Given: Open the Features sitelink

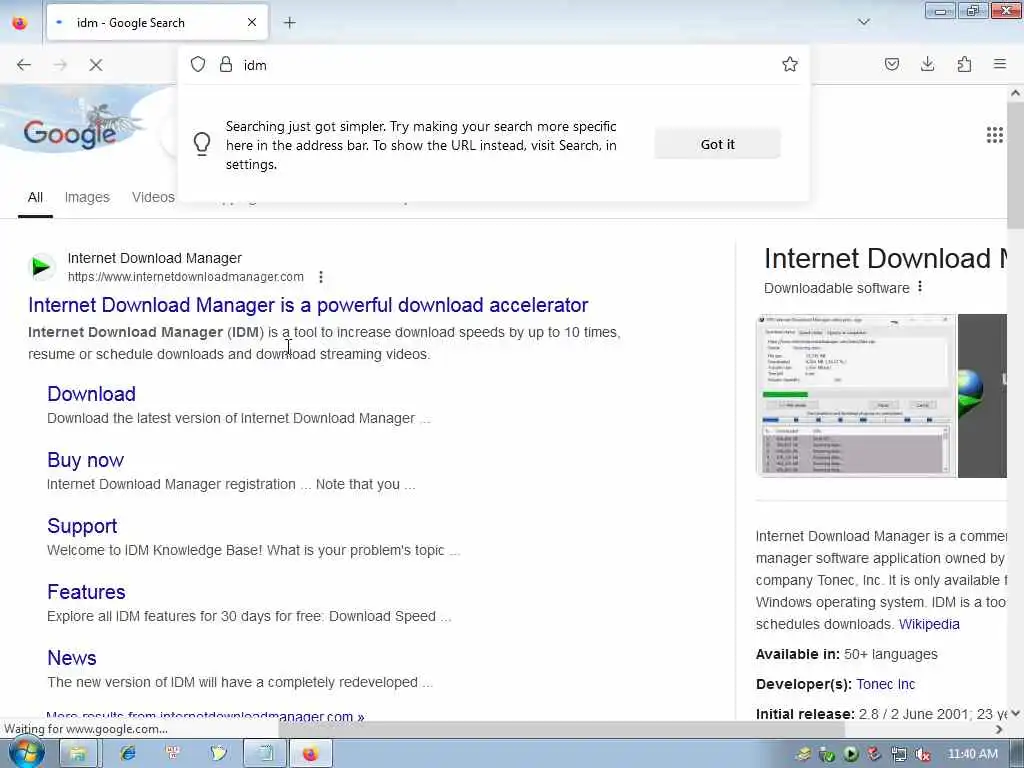Looking at the screenshot, I should [86, 592].
